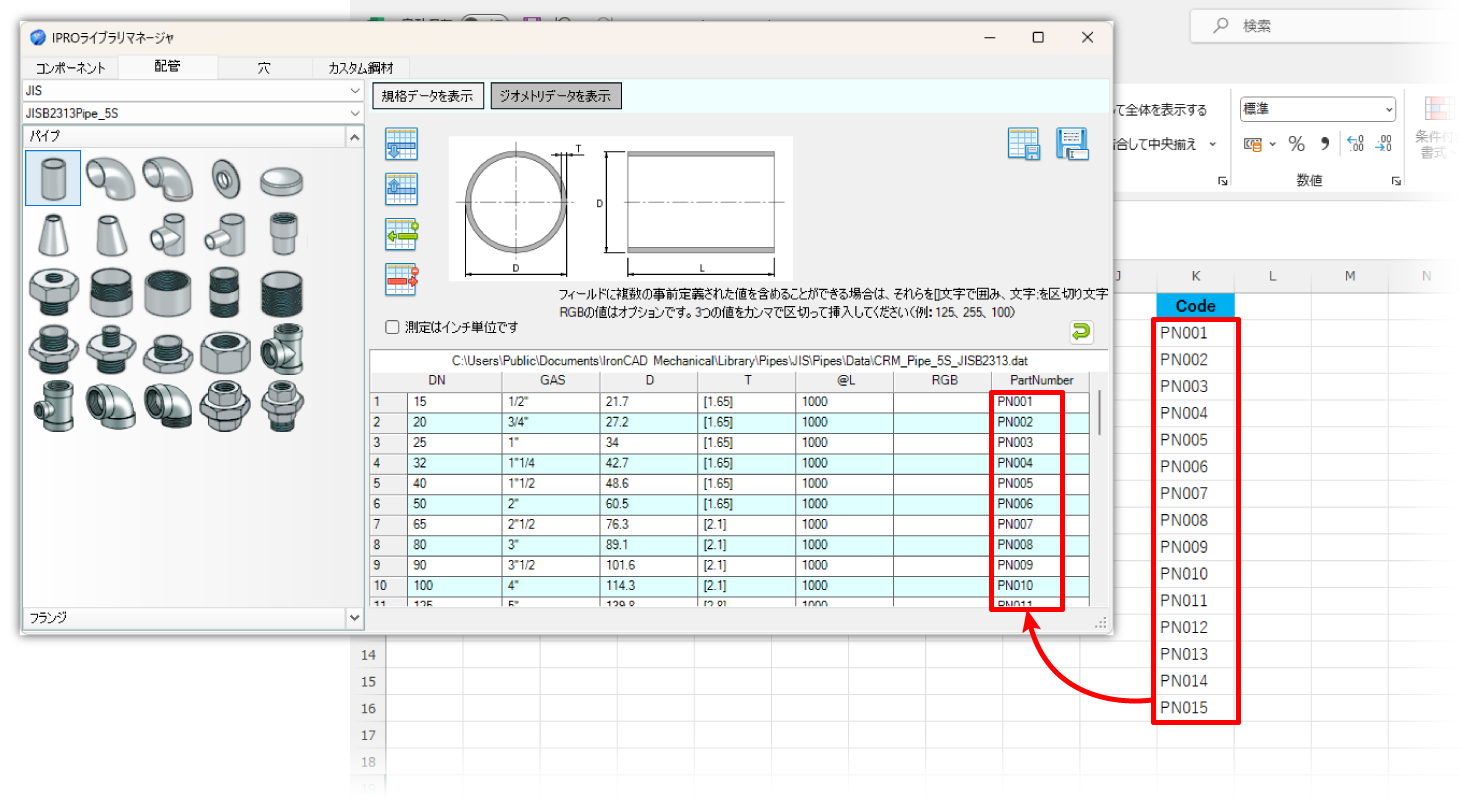Open the 数値 group dialog launcher
This screenshot has width=1460, height=797.
tap(1396, 181)
